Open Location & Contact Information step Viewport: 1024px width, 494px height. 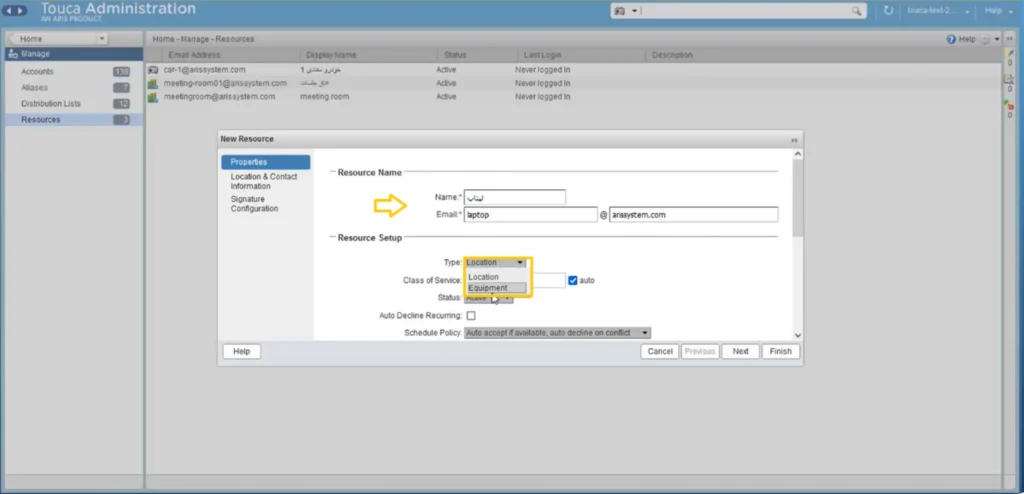[264, 181]
